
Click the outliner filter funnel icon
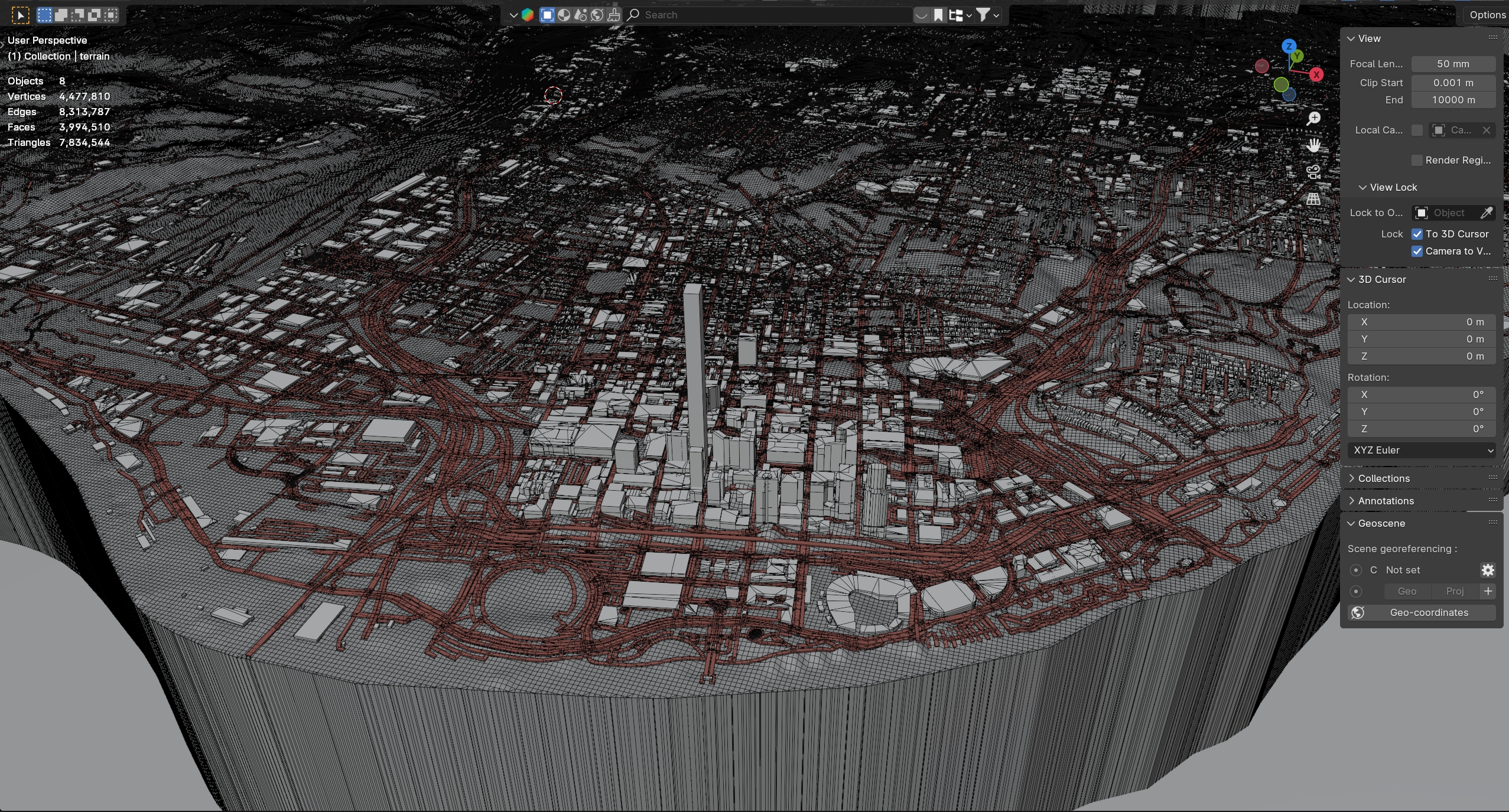(982, 15)
